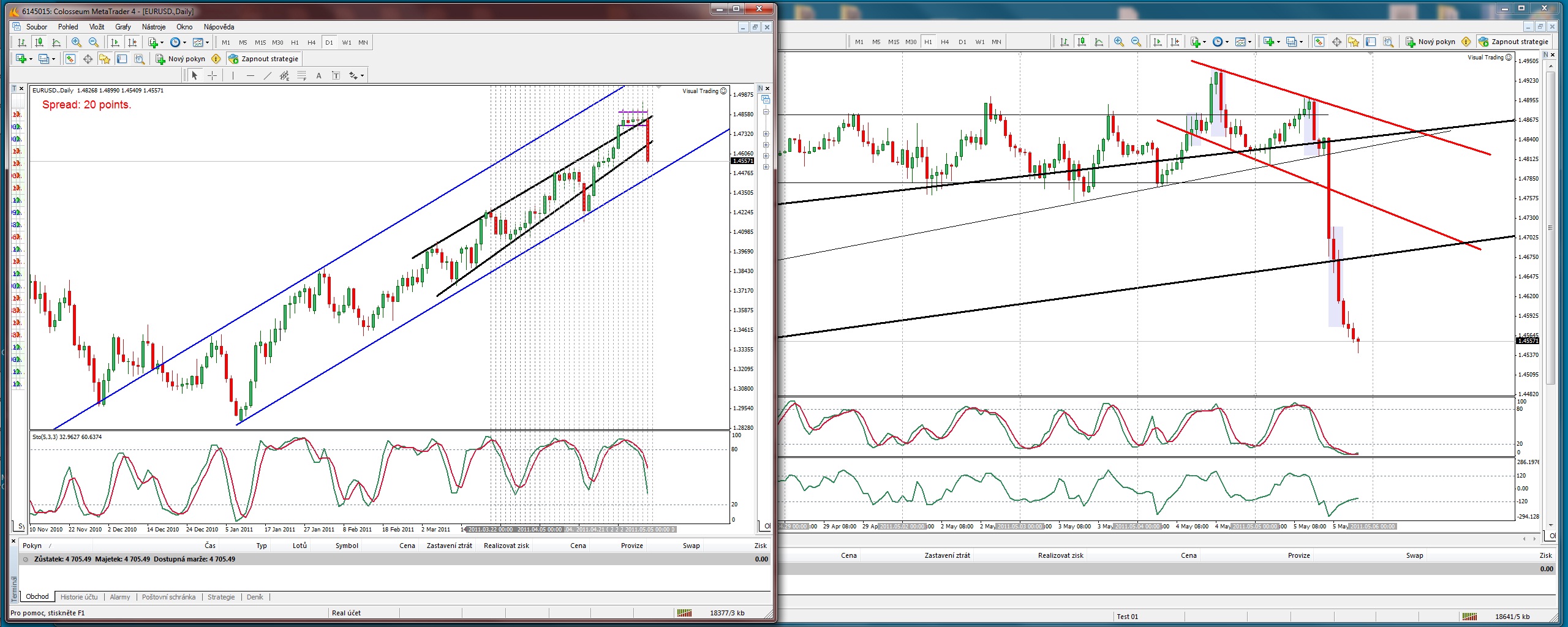Switch to Historie účtu tab
Screen dimensions: 1568x627
[x=79, y=597]
